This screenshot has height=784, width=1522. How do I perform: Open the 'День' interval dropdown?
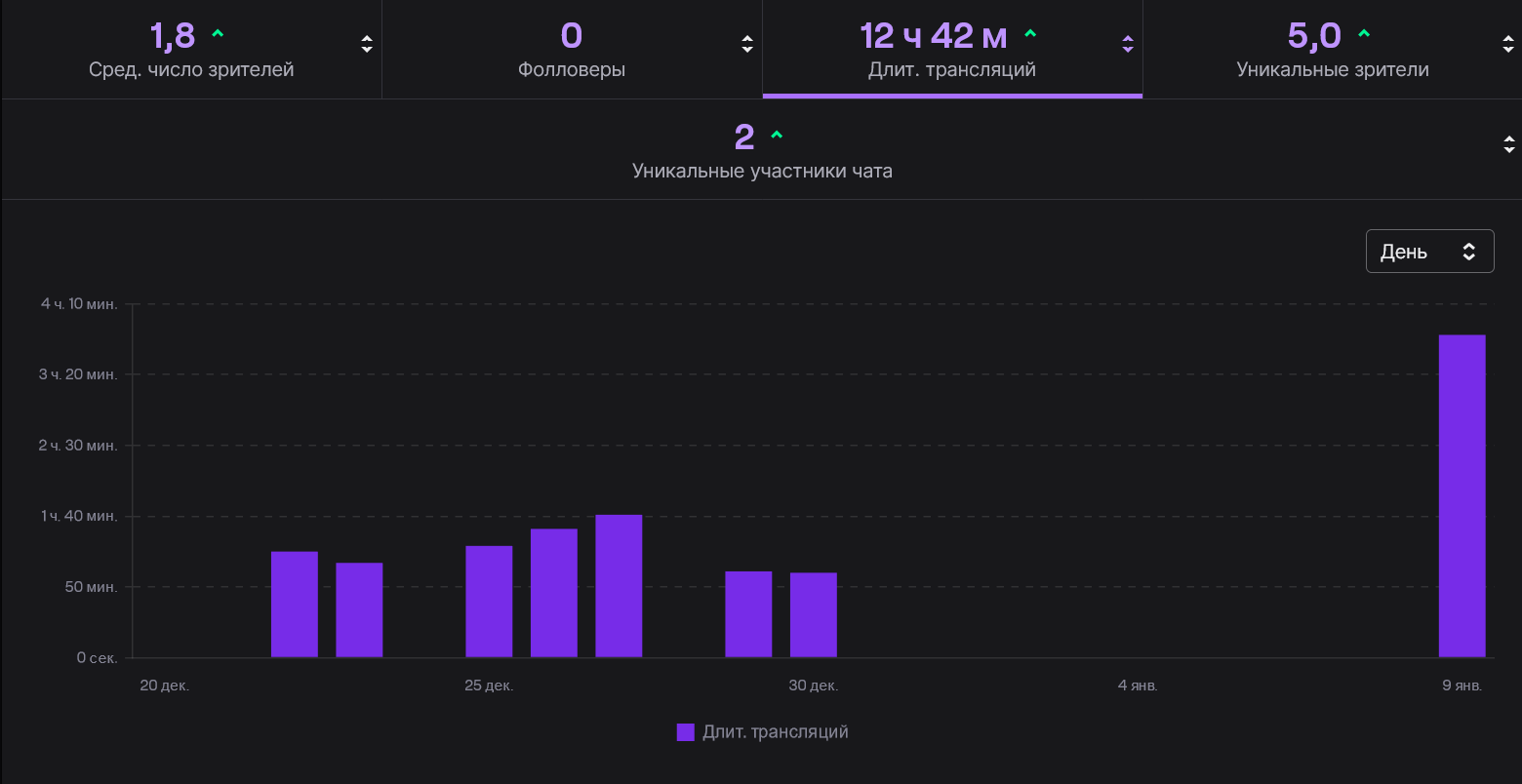coord(1429,251)
